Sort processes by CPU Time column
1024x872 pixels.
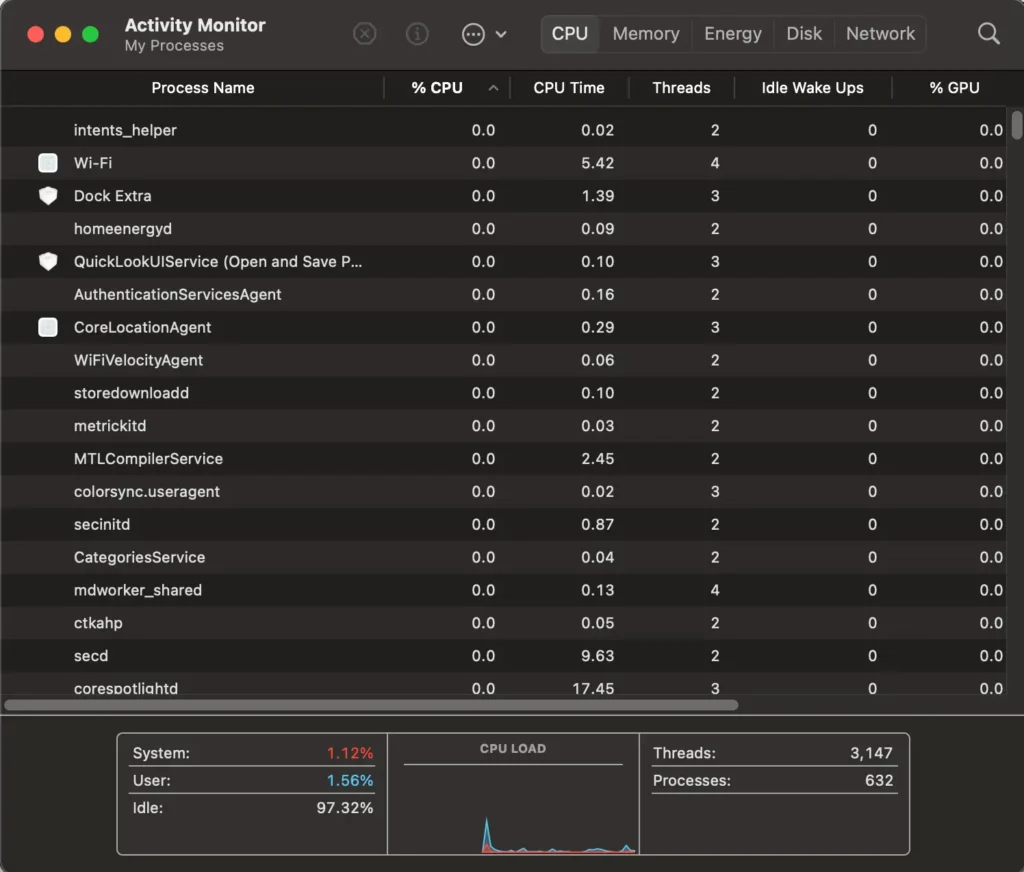(569, 88)
